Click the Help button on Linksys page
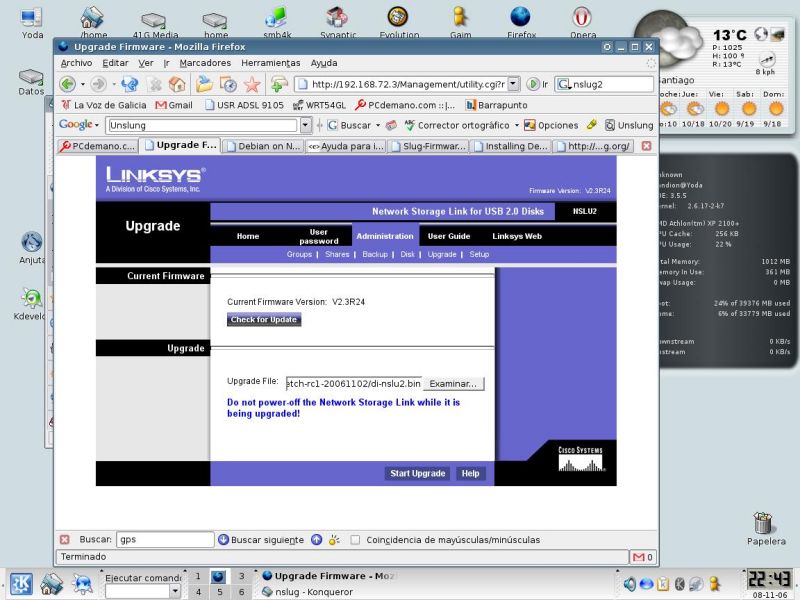Viewport: 800px width, 600px height. tap(470, 473)
